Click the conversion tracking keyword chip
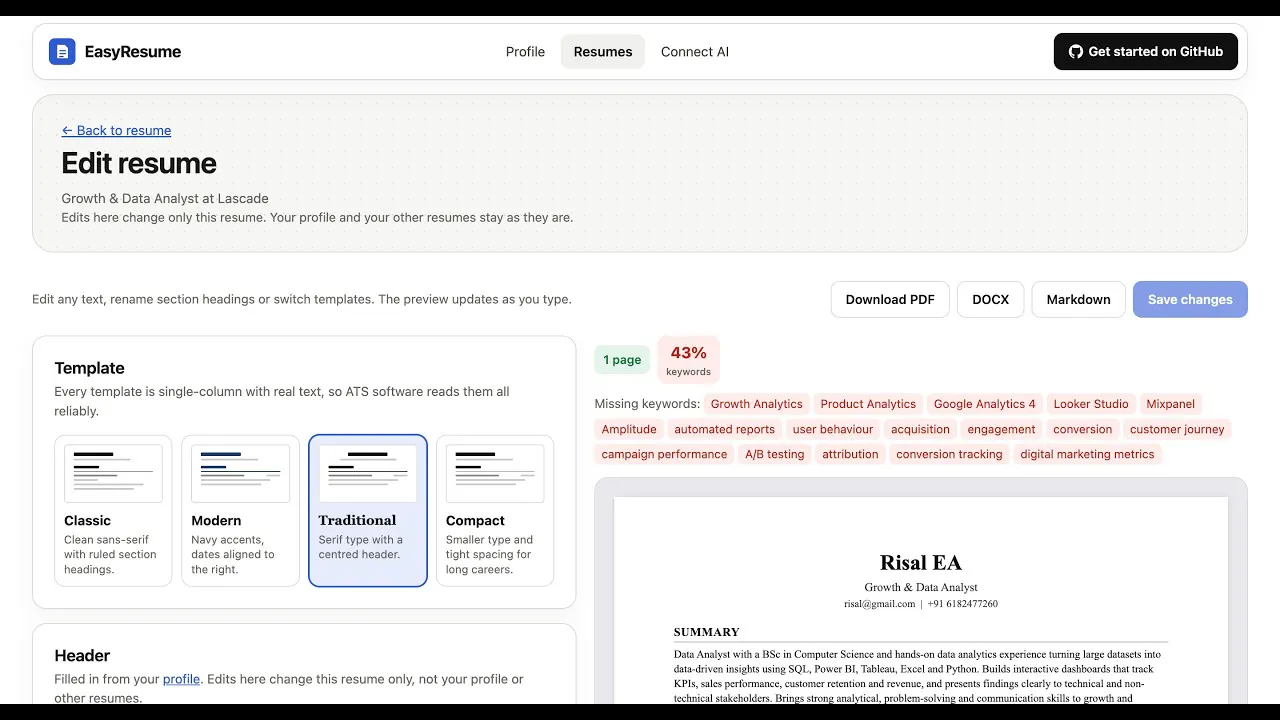The width and height of the screenshot is (1280, 720). [x=949, y=454]
